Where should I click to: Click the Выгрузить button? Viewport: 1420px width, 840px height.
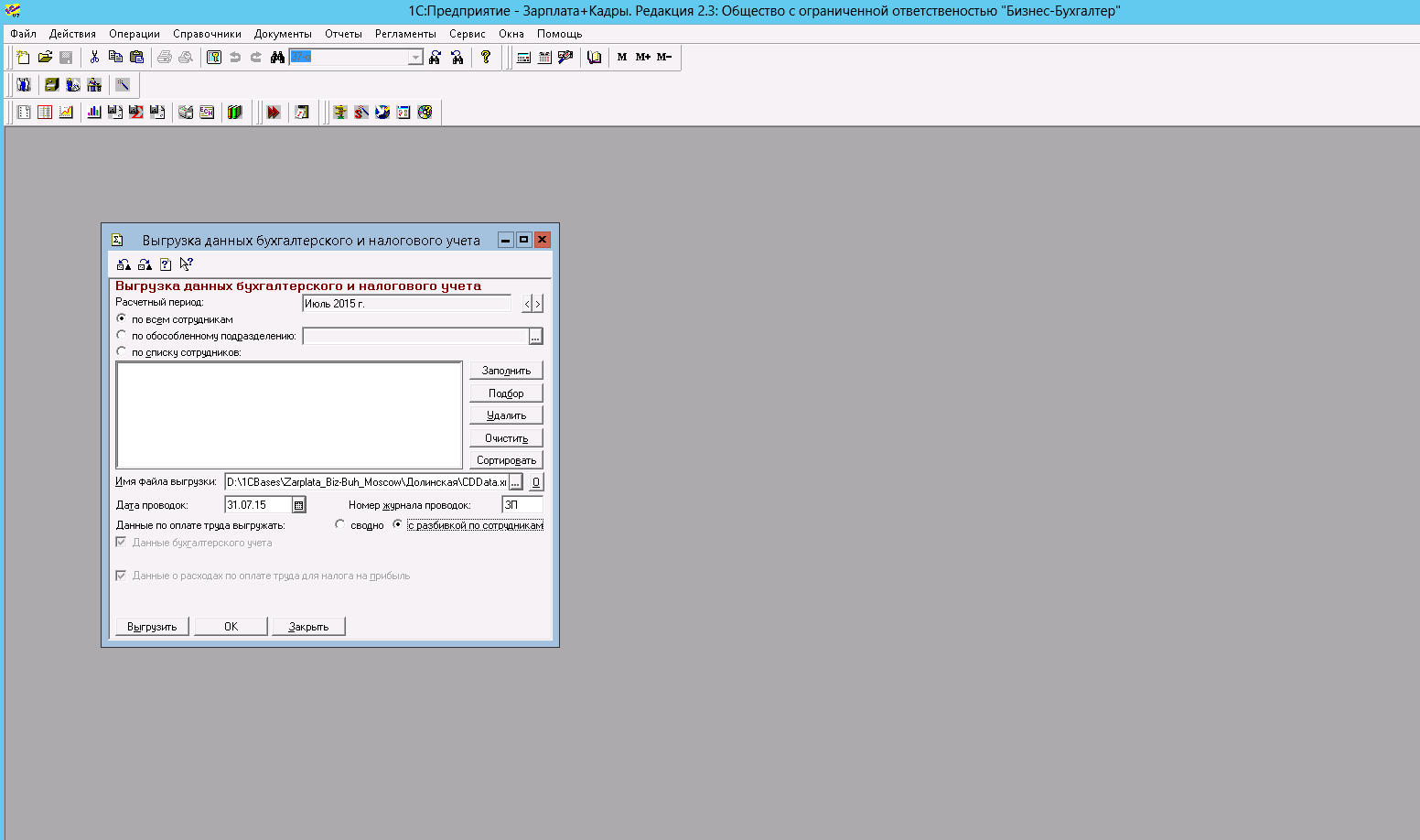pyautogui.click(x=152, y=627)
